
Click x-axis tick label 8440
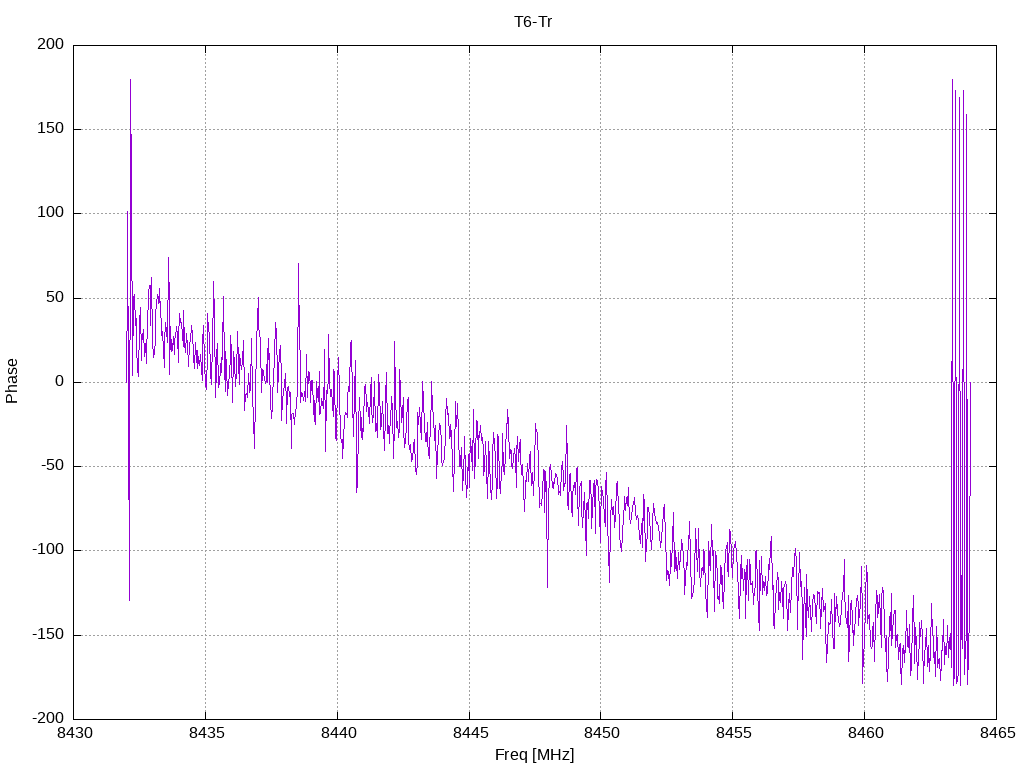(338, 733)
